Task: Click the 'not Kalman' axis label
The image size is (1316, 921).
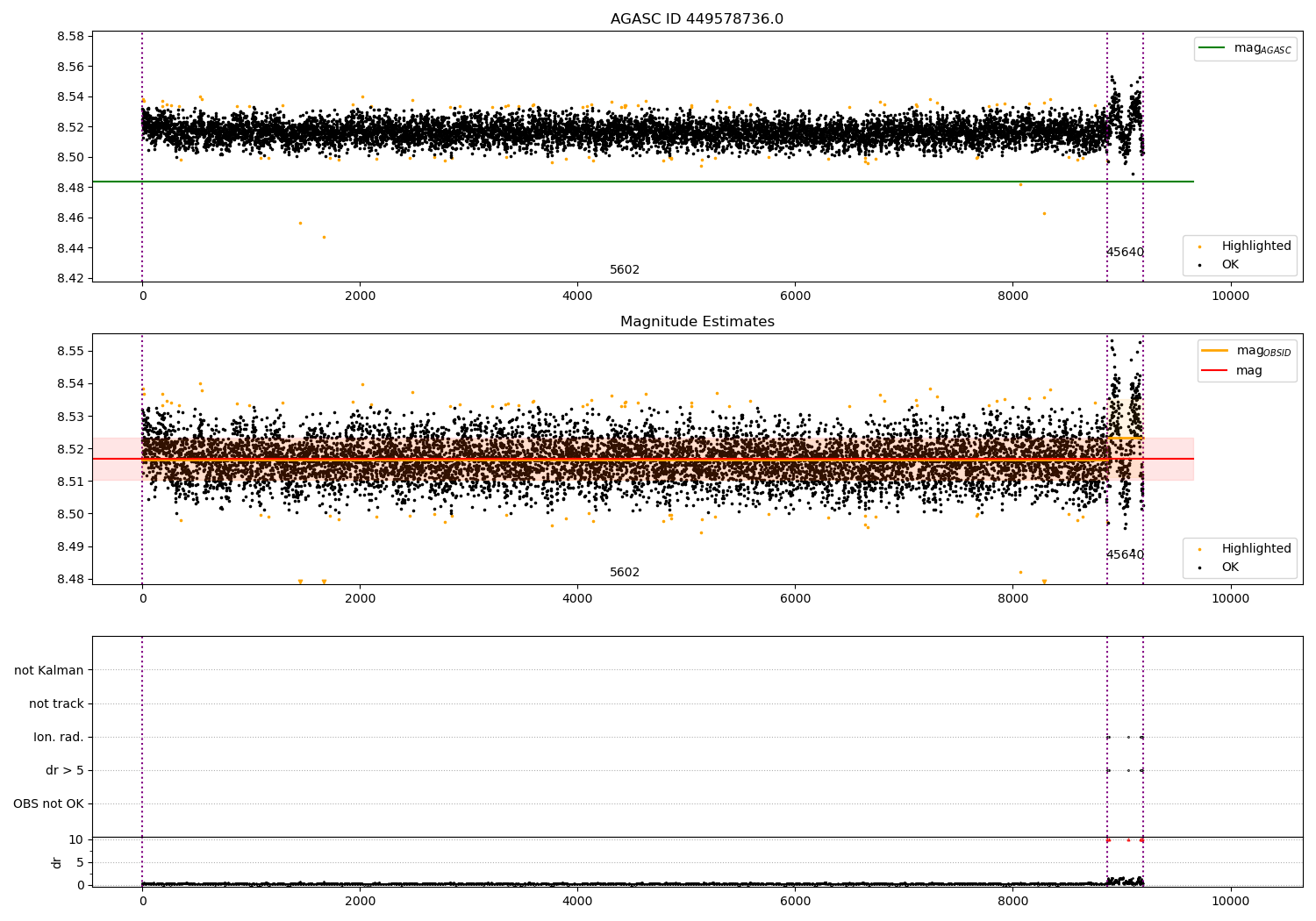Action: (x=49, y=670)
